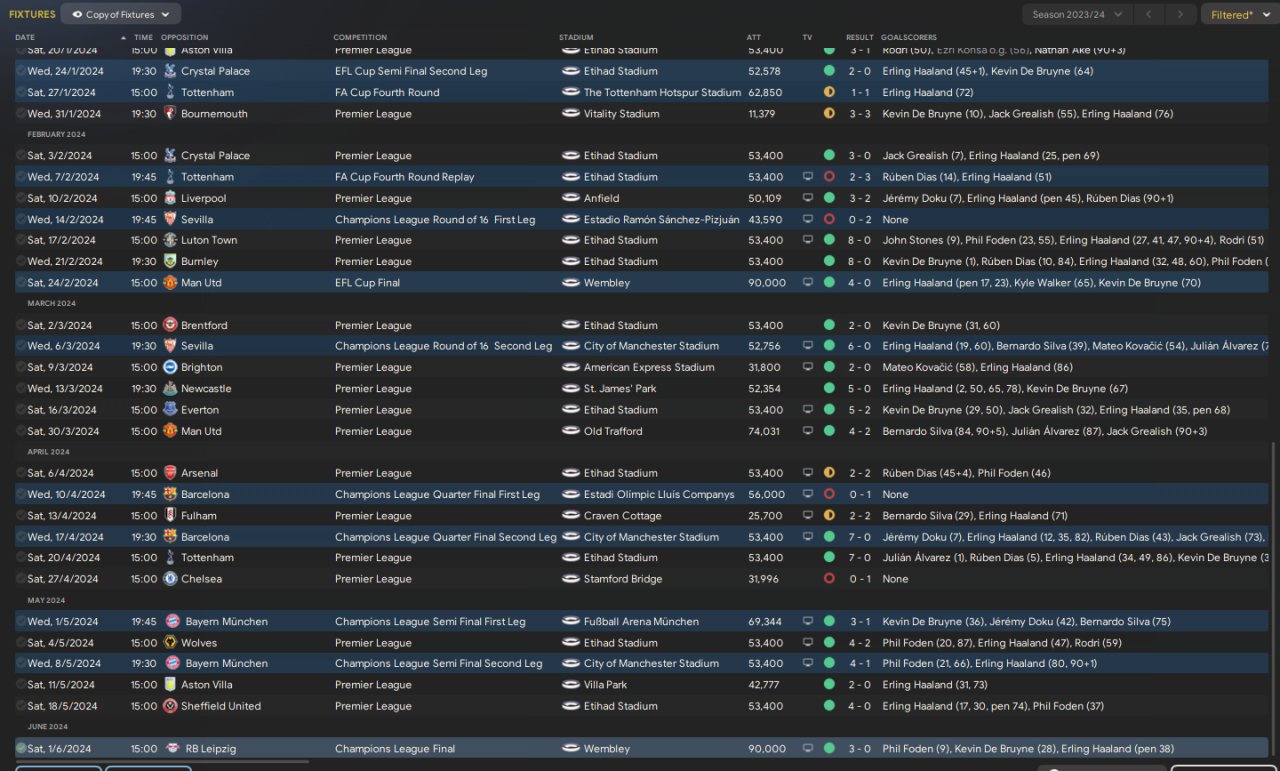Click the Brighton club badge

(170, 367)
